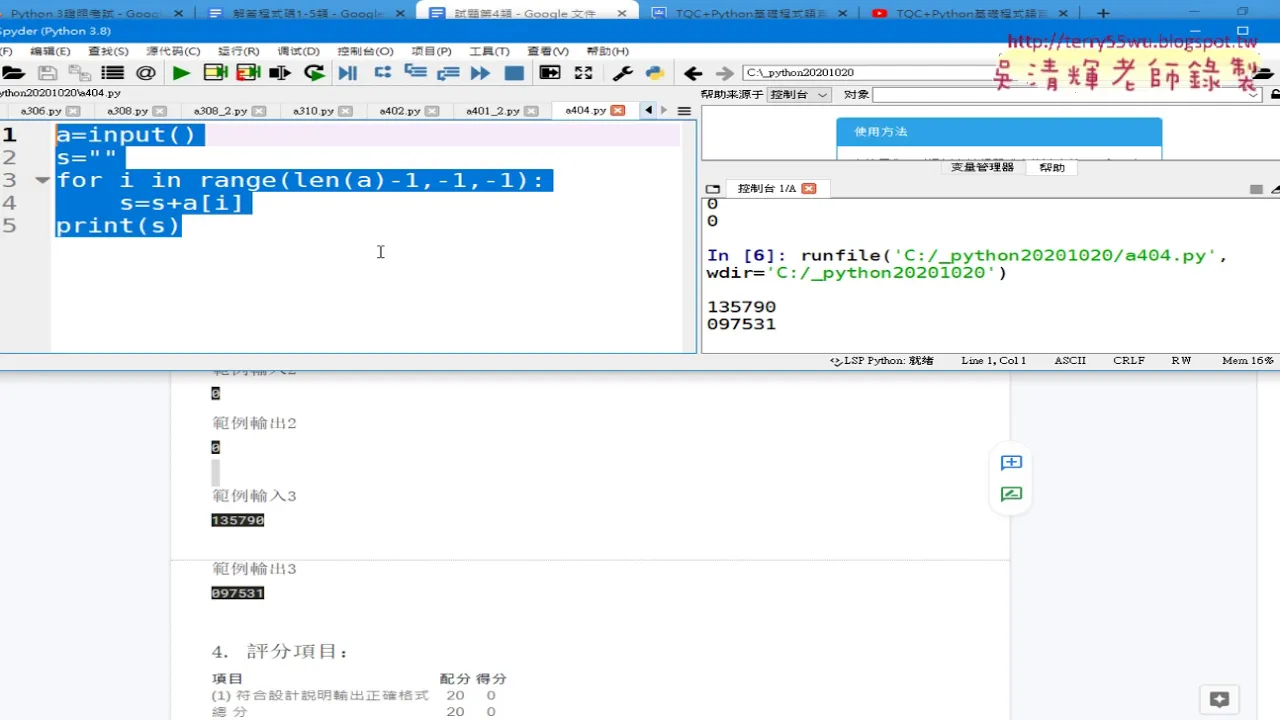Stop debugging blue square icon
This screenshot has height=720, width=1280.
[514, 73]
